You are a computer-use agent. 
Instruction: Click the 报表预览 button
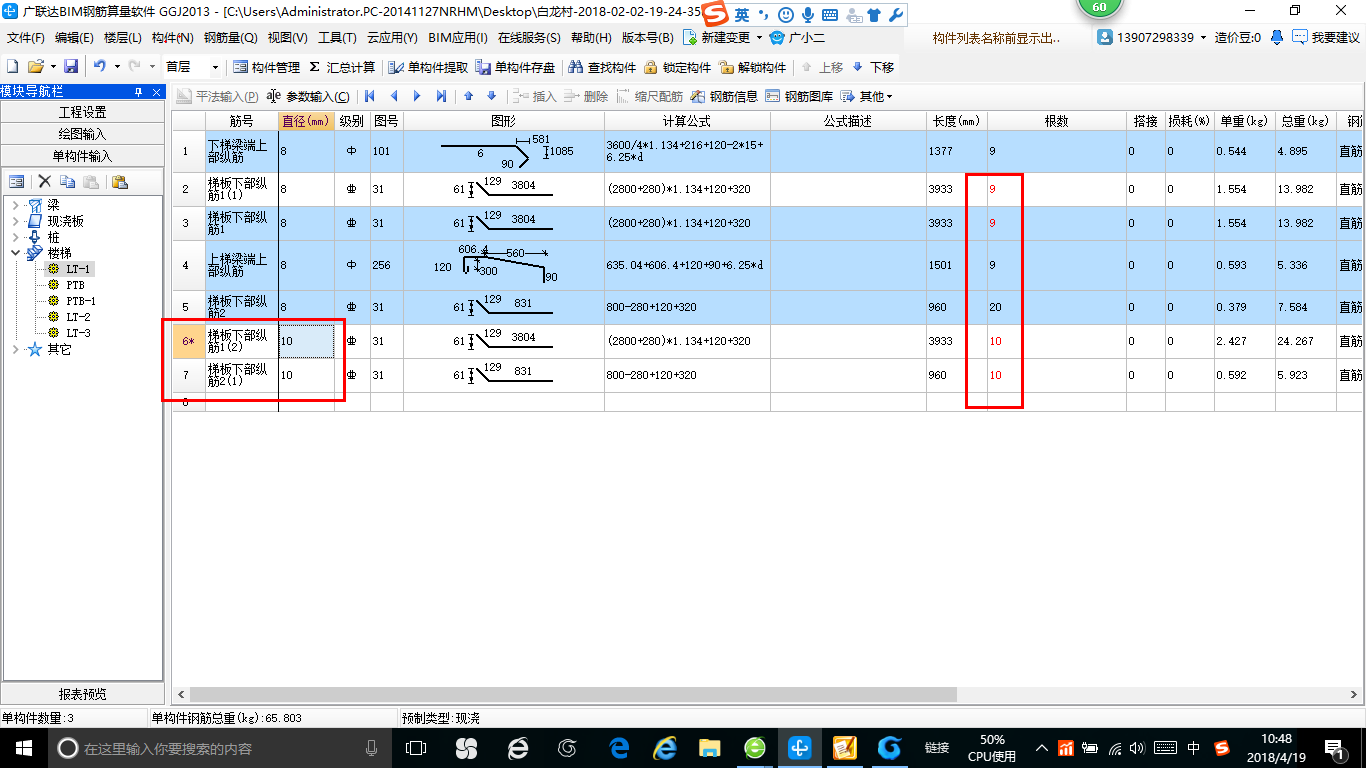[83, 694]
